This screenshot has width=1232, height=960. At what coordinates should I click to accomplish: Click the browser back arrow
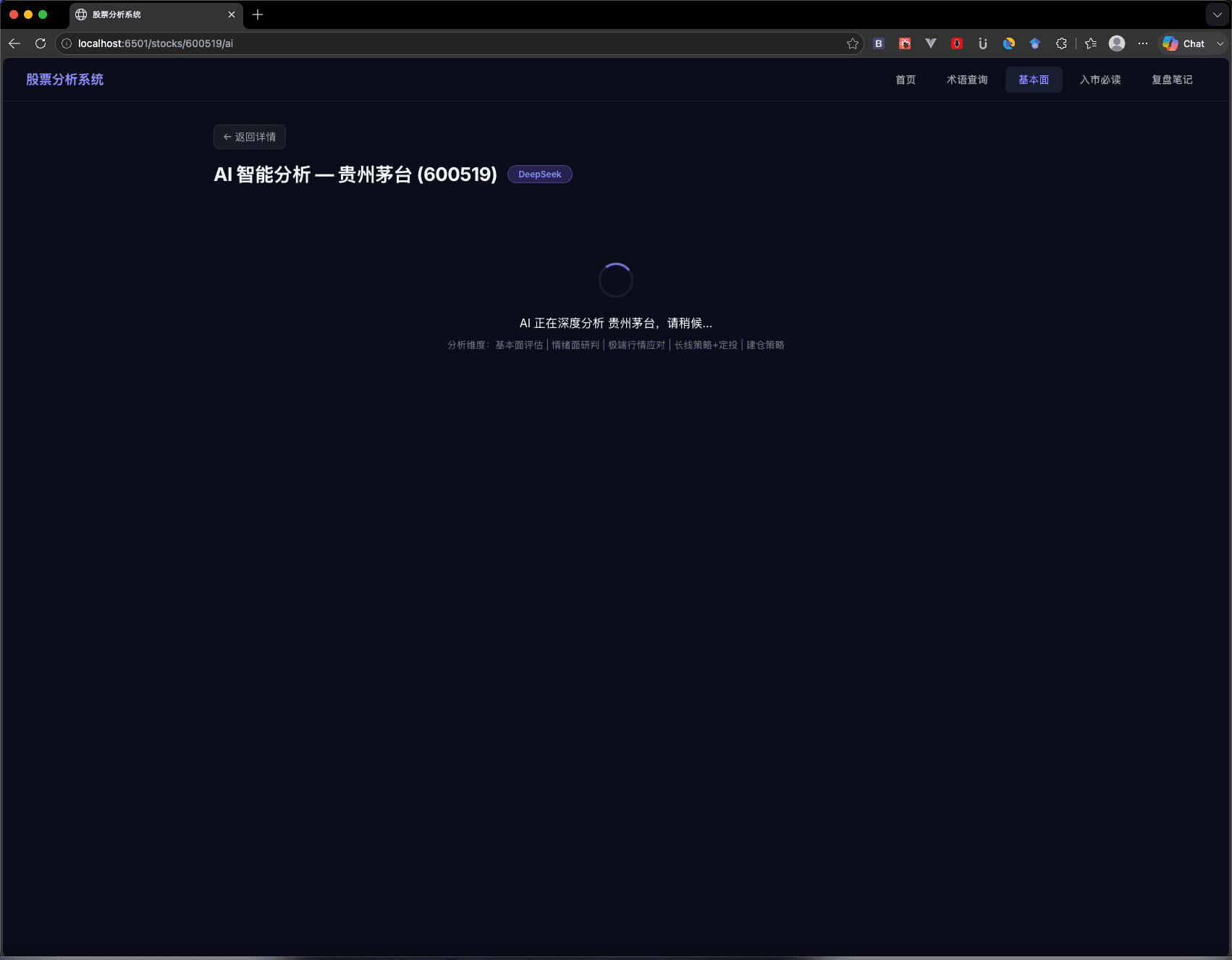[x=14, y=43]
